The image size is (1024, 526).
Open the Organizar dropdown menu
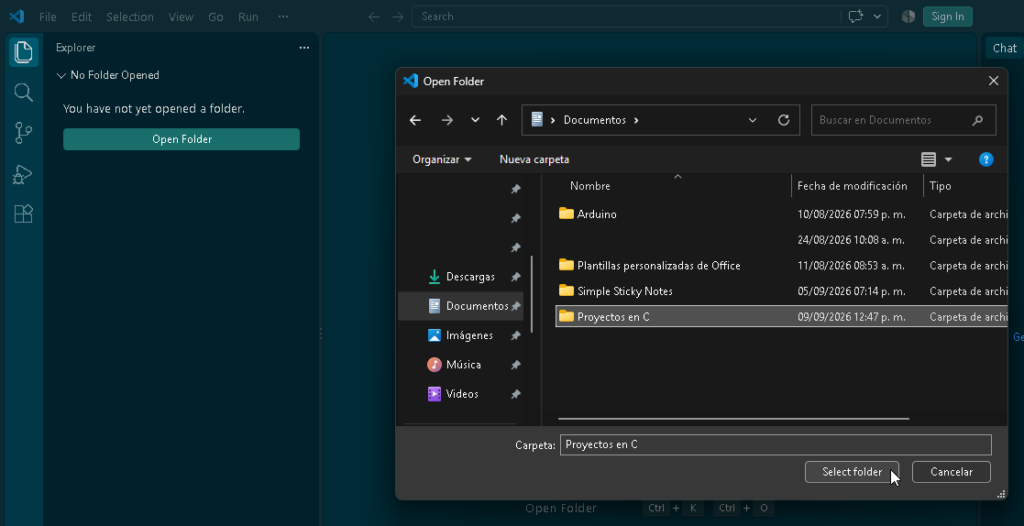[442, 159]
